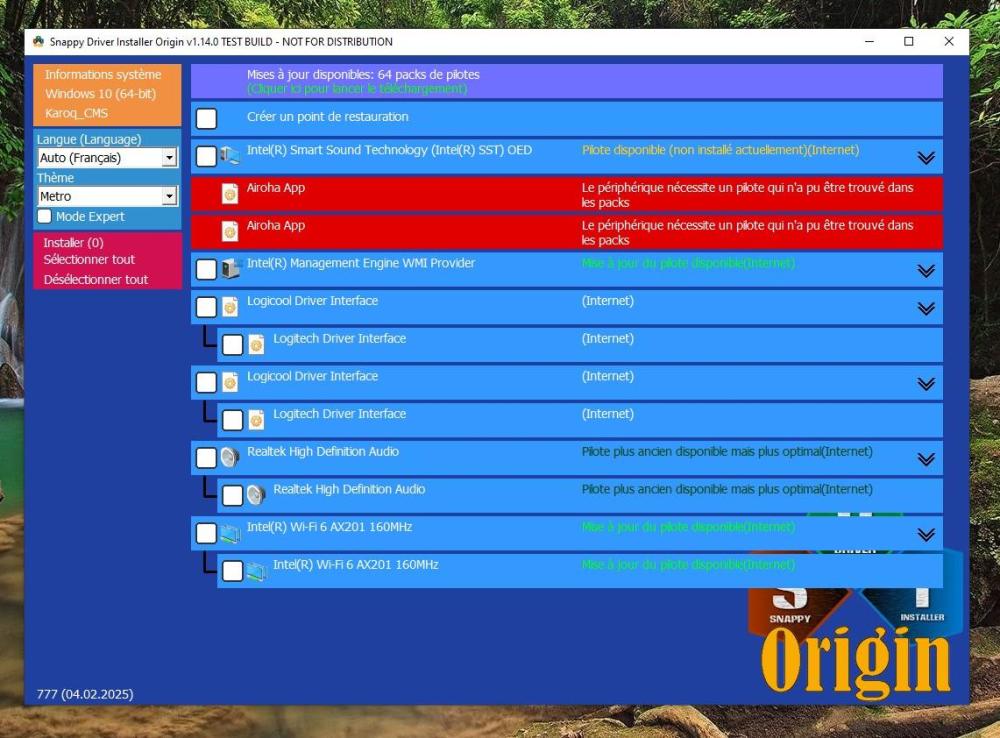
Task: Collapse the Intel Wi-Fi 6 AX201 chevron
Action: (x=926, y=534)
